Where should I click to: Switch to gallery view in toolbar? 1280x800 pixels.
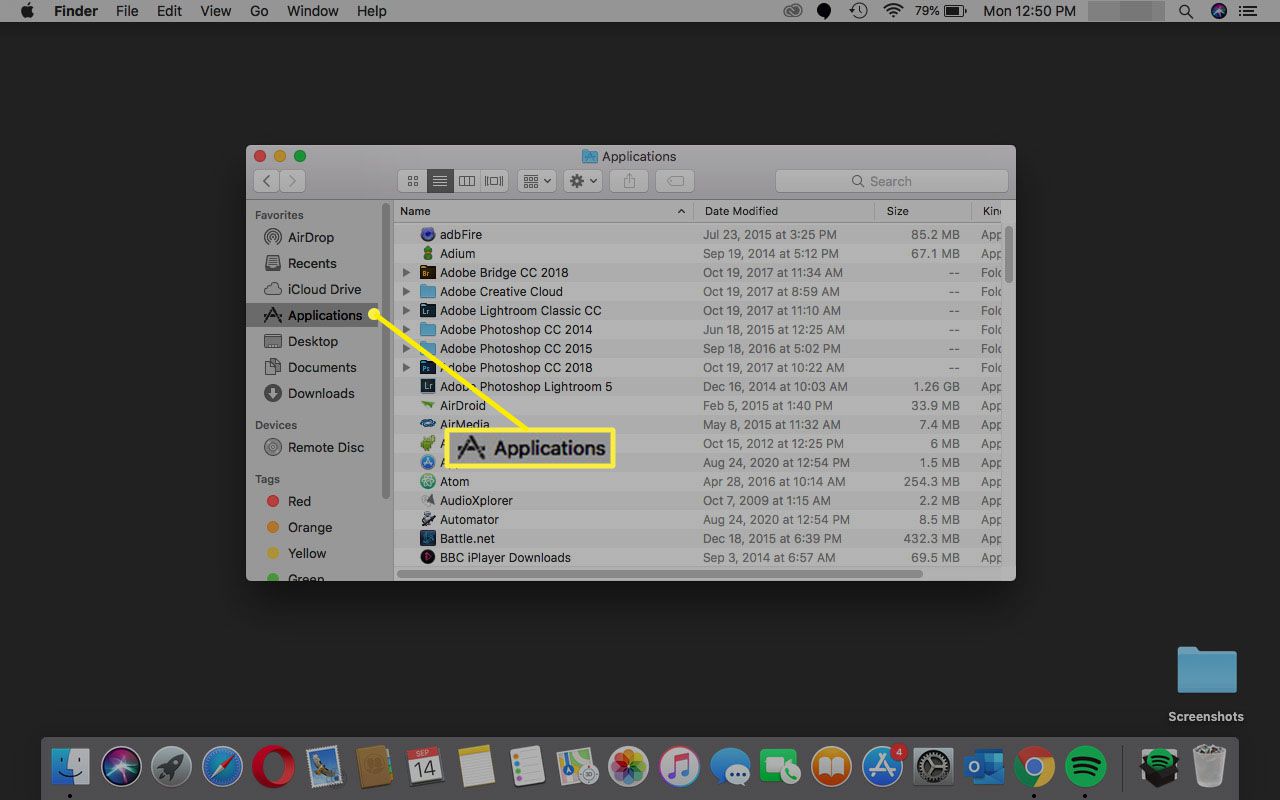coord(494,181)
